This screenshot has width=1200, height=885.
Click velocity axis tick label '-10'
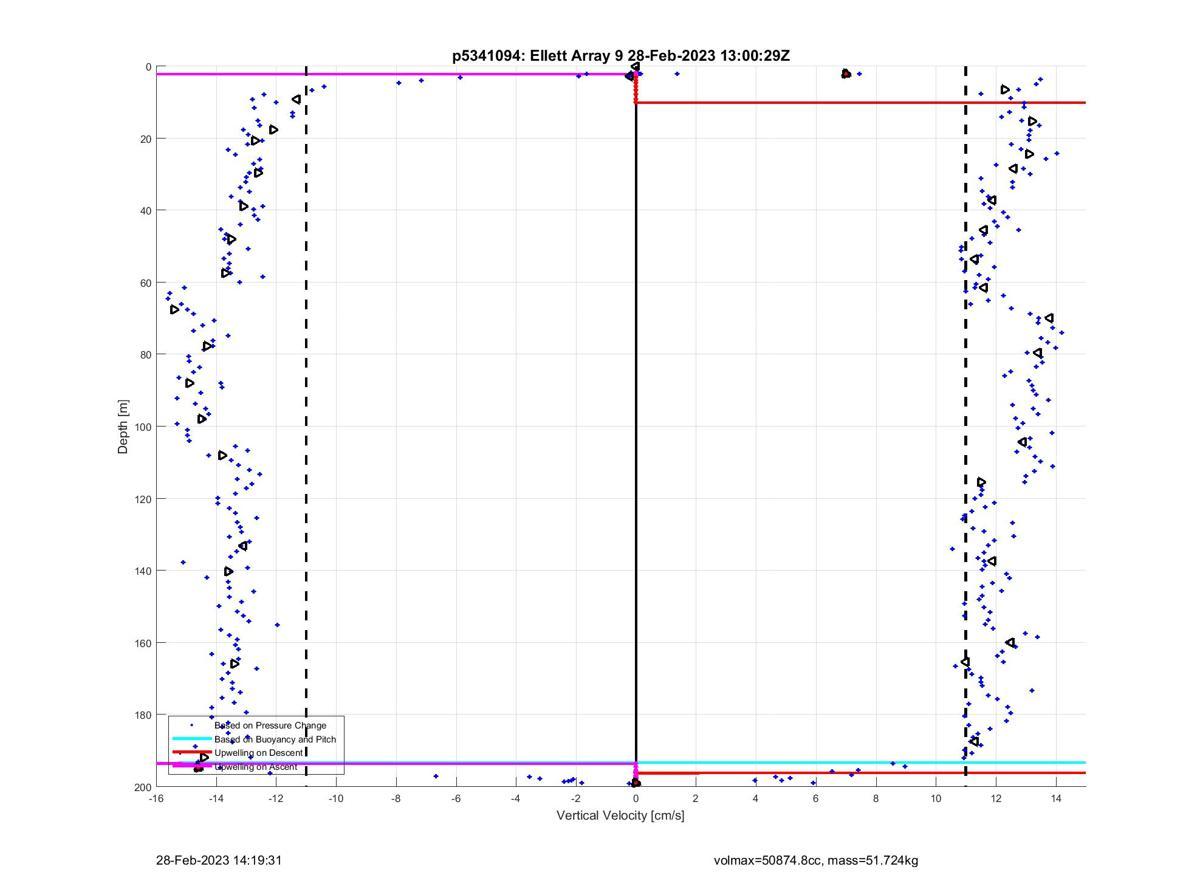(336, 798)
